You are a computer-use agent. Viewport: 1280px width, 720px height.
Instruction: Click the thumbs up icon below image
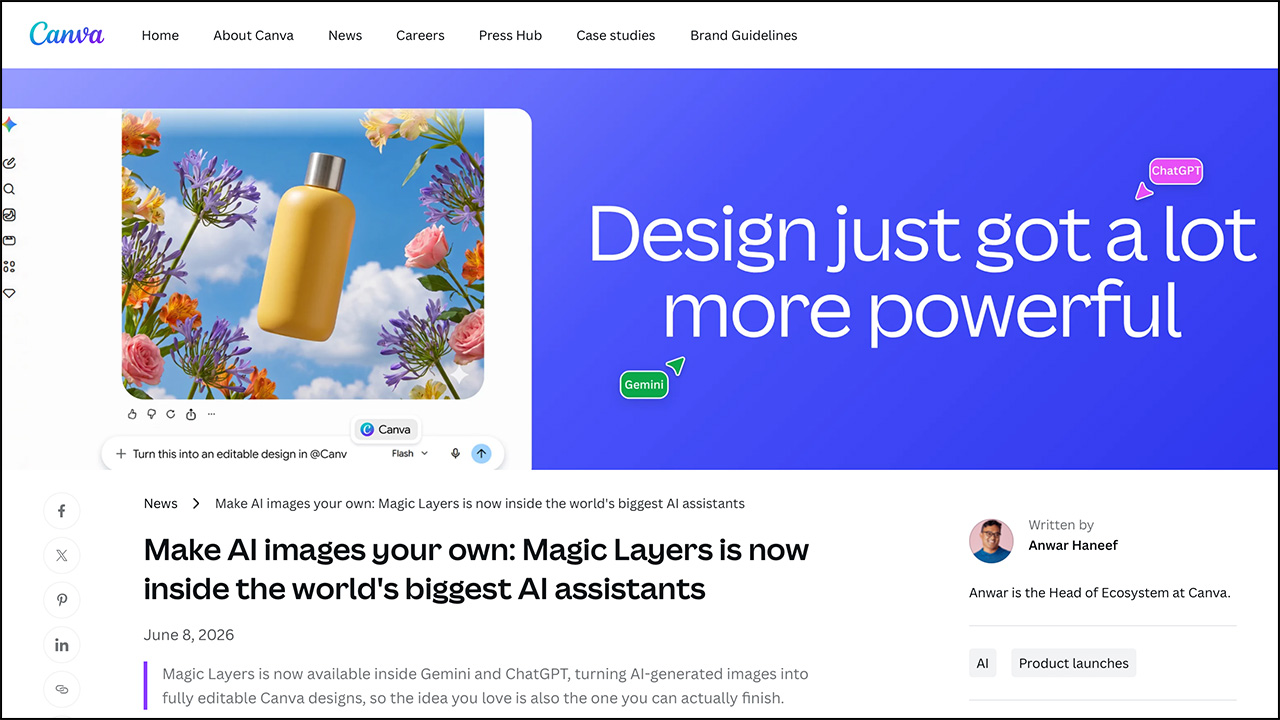[132, 414]
